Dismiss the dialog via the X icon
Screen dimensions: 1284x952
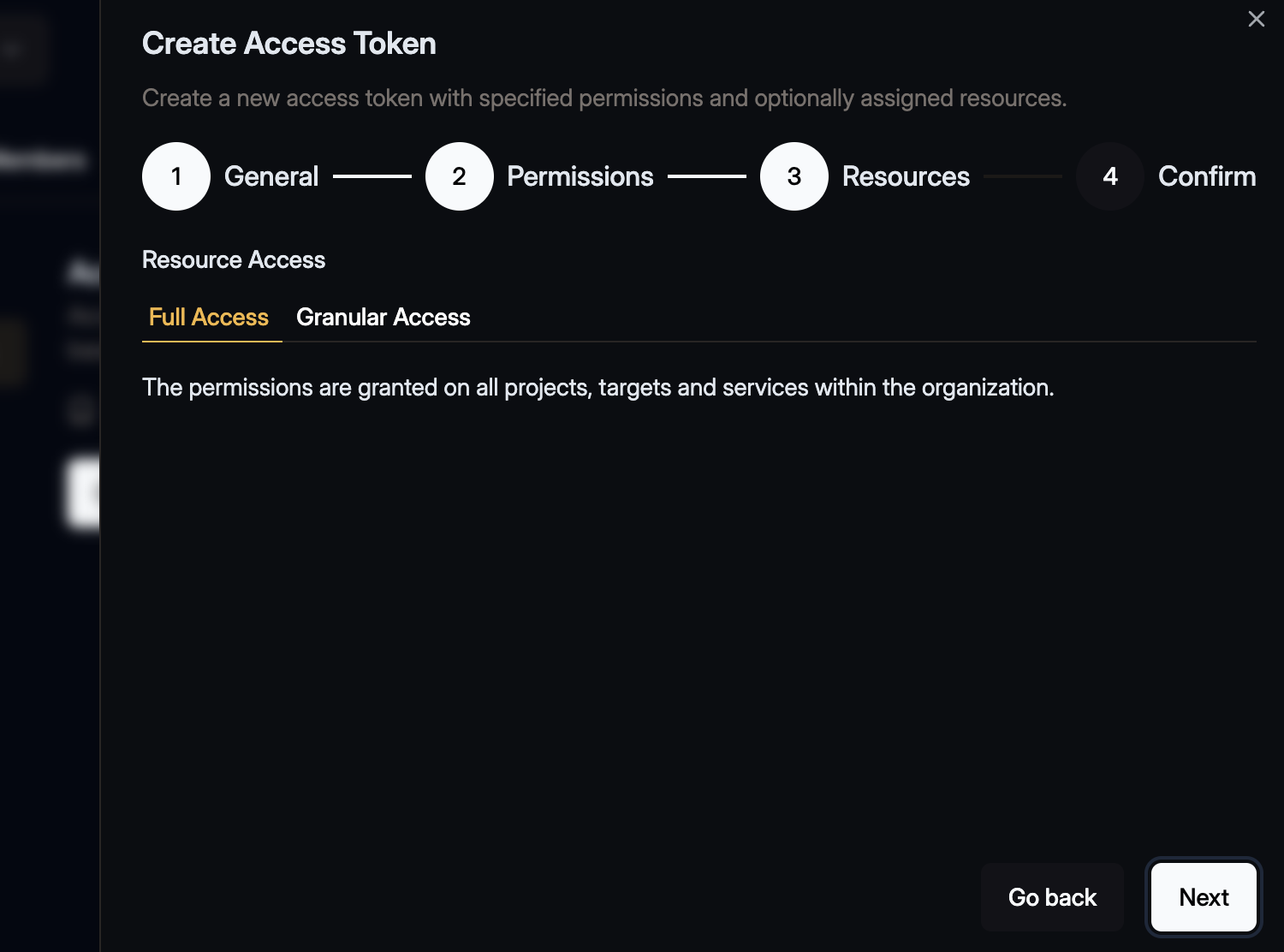(1256, 19)
